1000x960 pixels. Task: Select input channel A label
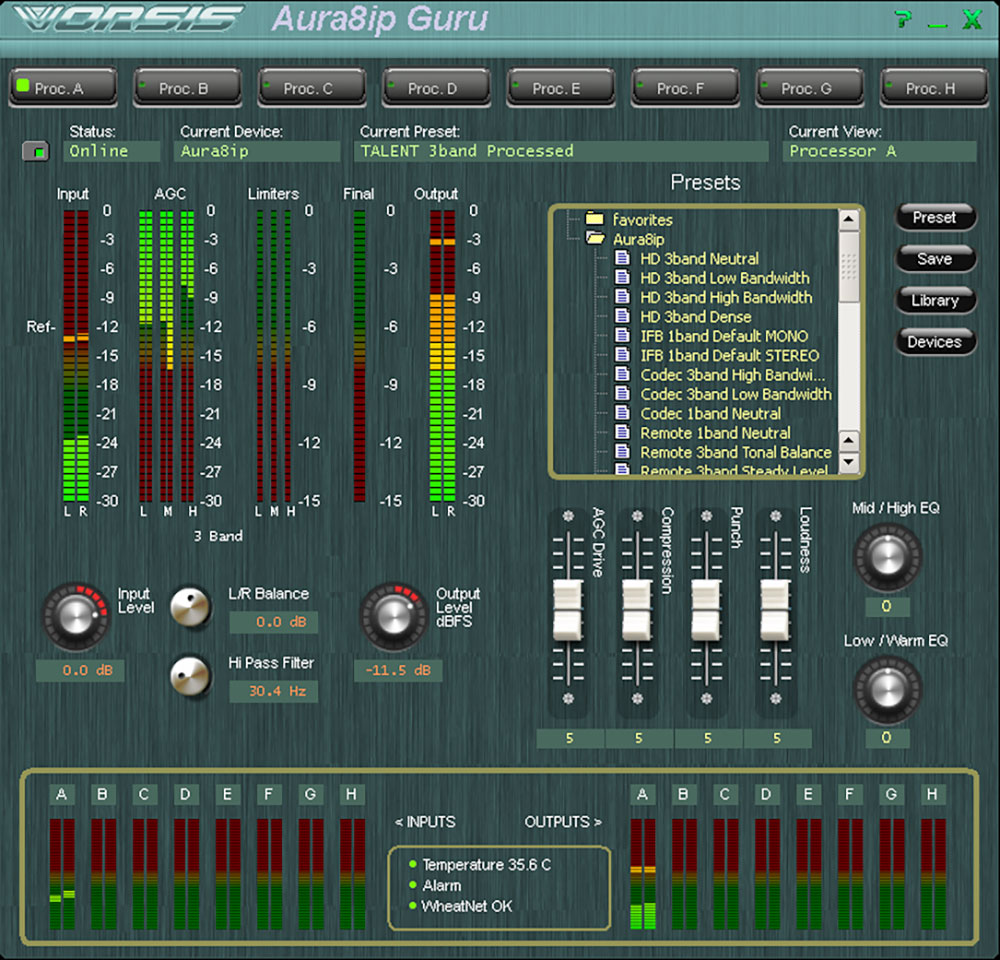click(x=62, y=795)
